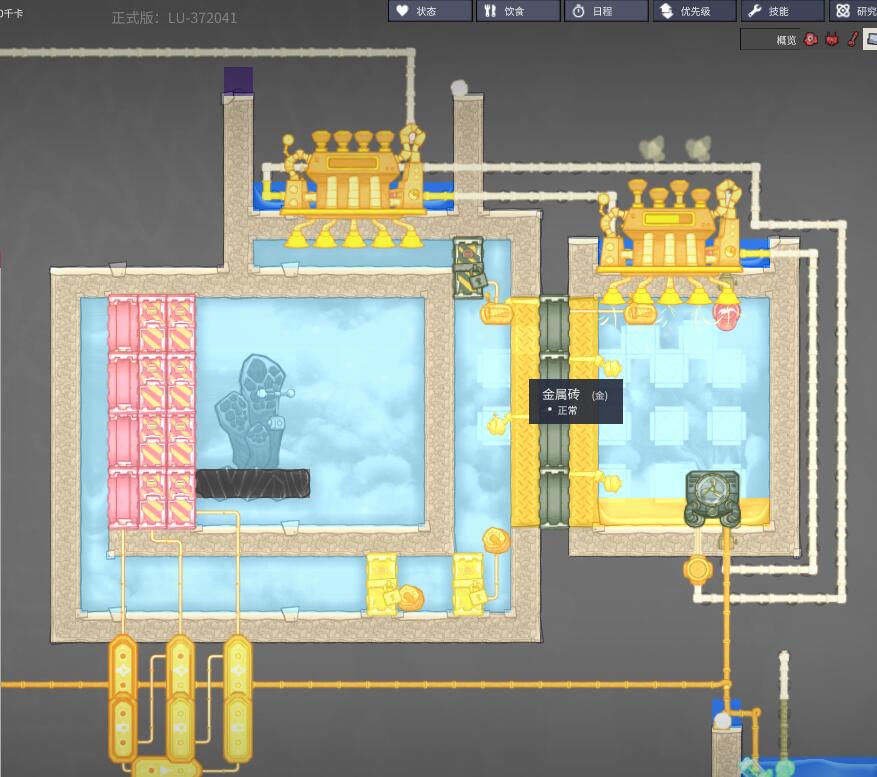Select the bottom green insulated tile segment

click(x=554, y=498)
